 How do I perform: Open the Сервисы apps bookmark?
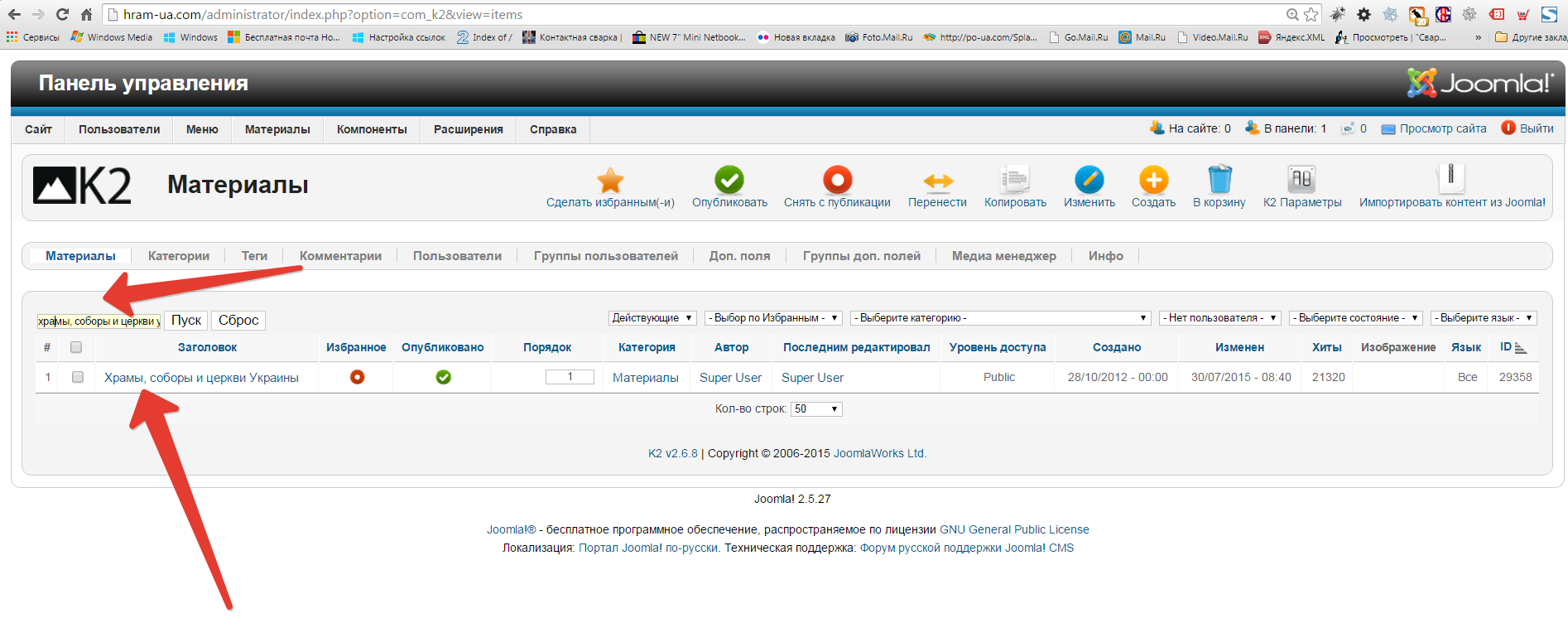click(x=32, y=37)
